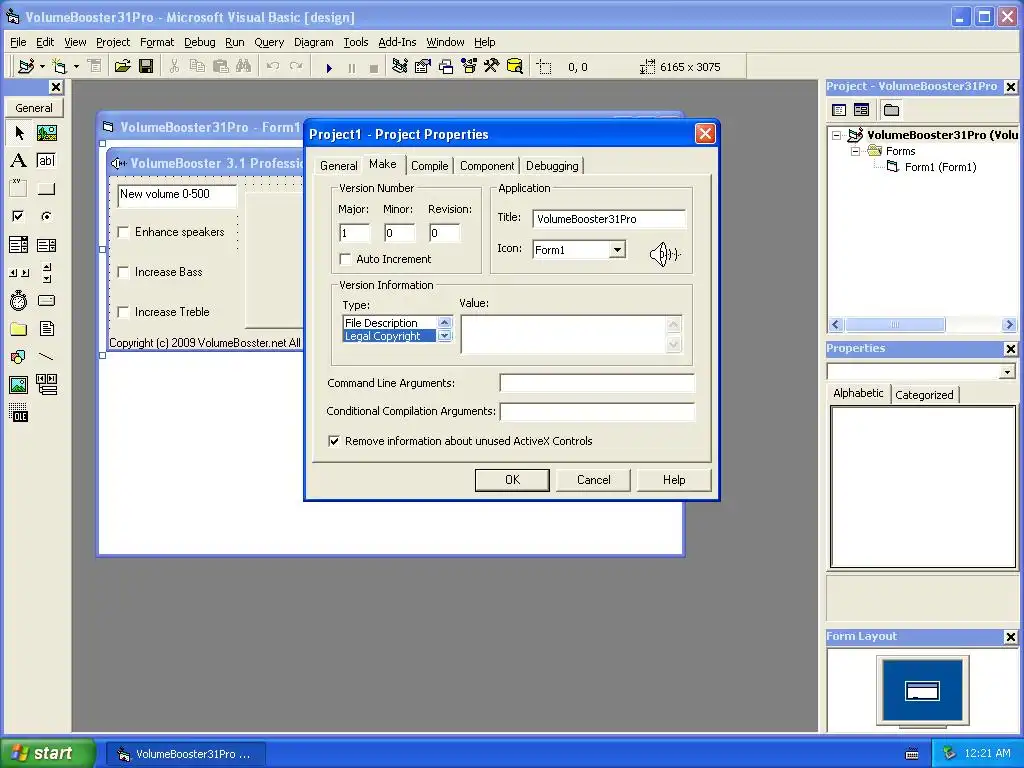Switch to the Compile tab
This screenshot has height=768, width=1024.
point(430,166)
